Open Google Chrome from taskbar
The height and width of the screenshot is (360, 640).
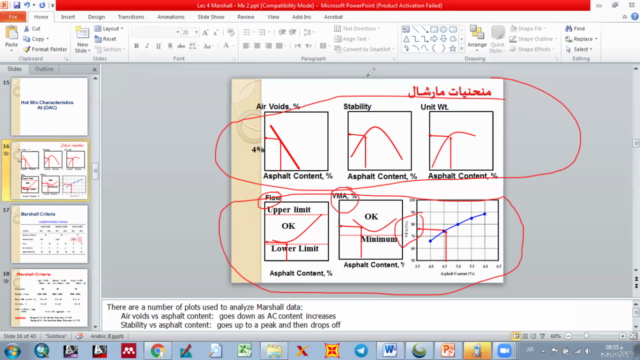157,351
